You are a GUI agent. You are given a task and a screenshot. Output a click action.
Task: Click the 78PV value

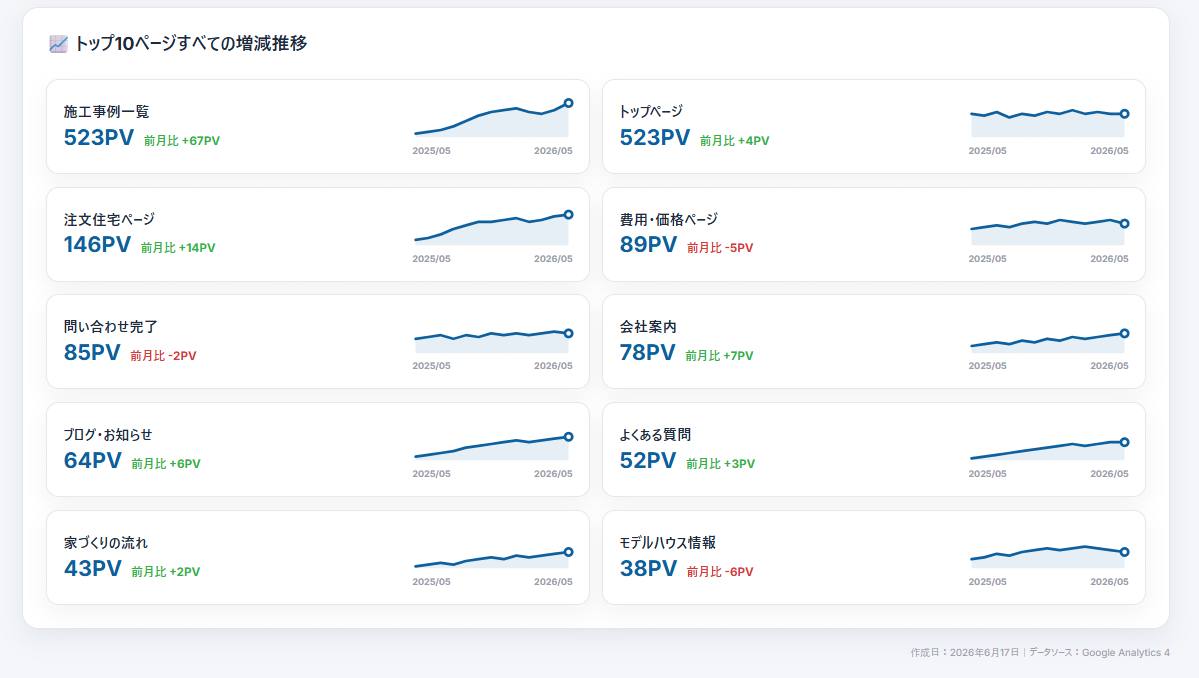point(648,352)
